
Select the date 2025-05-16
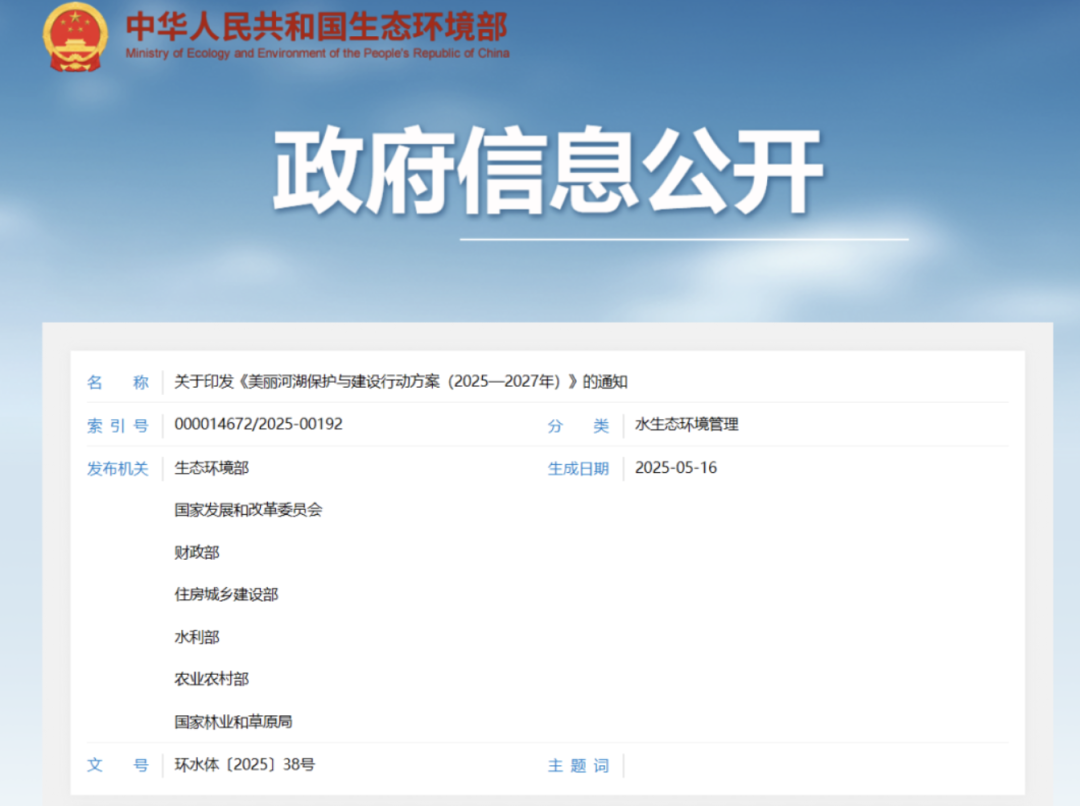point(676,468)
